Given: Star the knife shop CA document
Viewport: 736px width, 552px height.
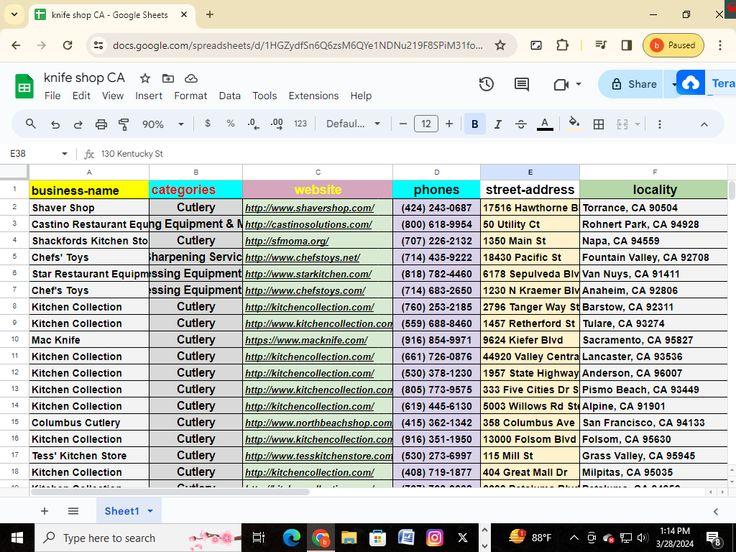Looking at the screenshot, I should pos(145,78).
